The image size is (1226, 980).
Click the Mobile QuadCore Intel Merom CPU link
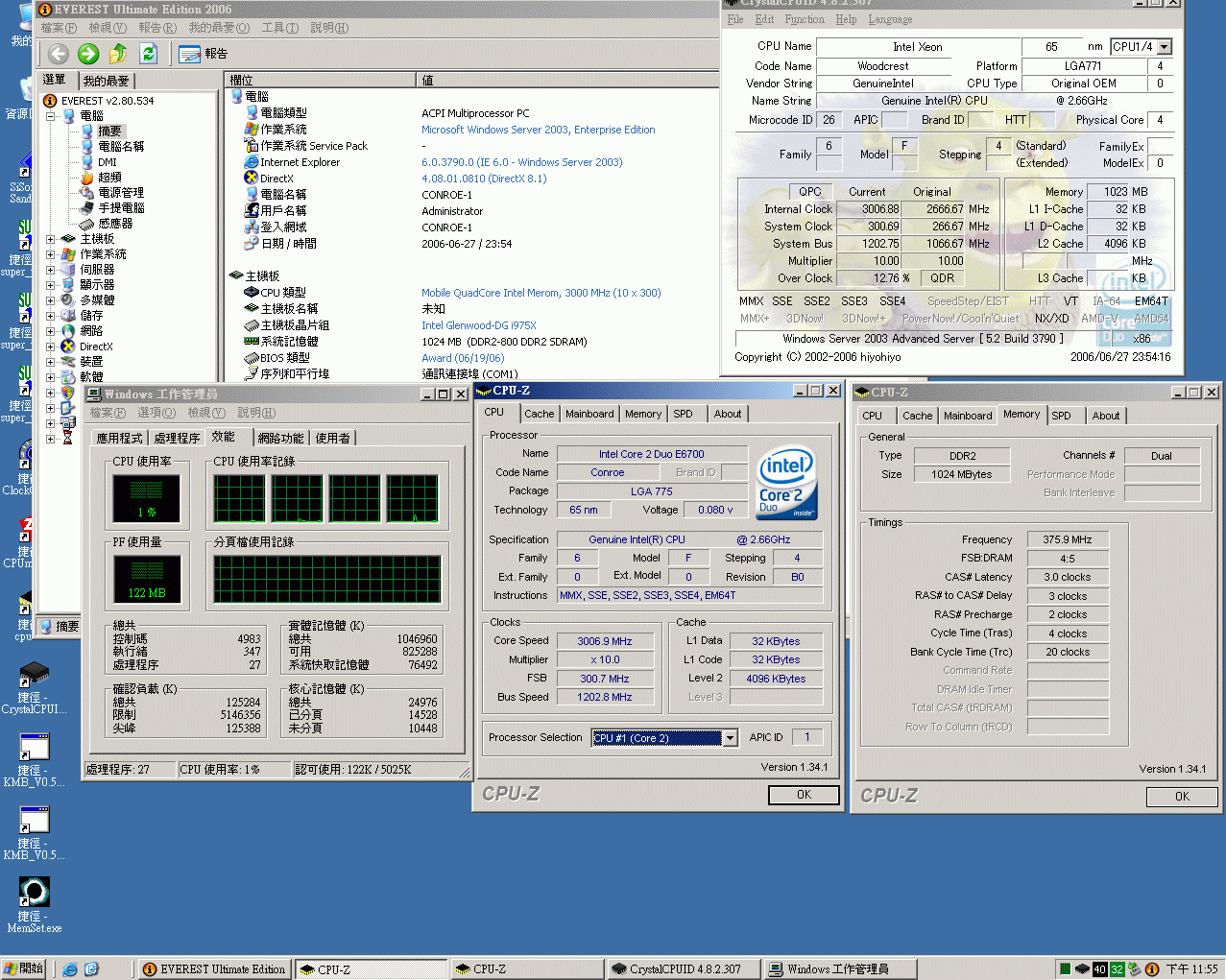pos(541,294)
